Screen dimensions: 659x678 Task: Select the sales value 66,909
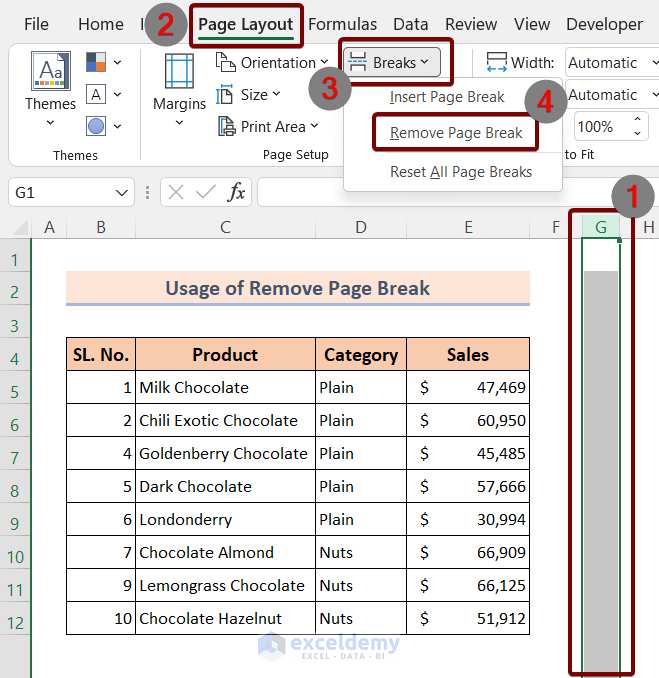468,552
